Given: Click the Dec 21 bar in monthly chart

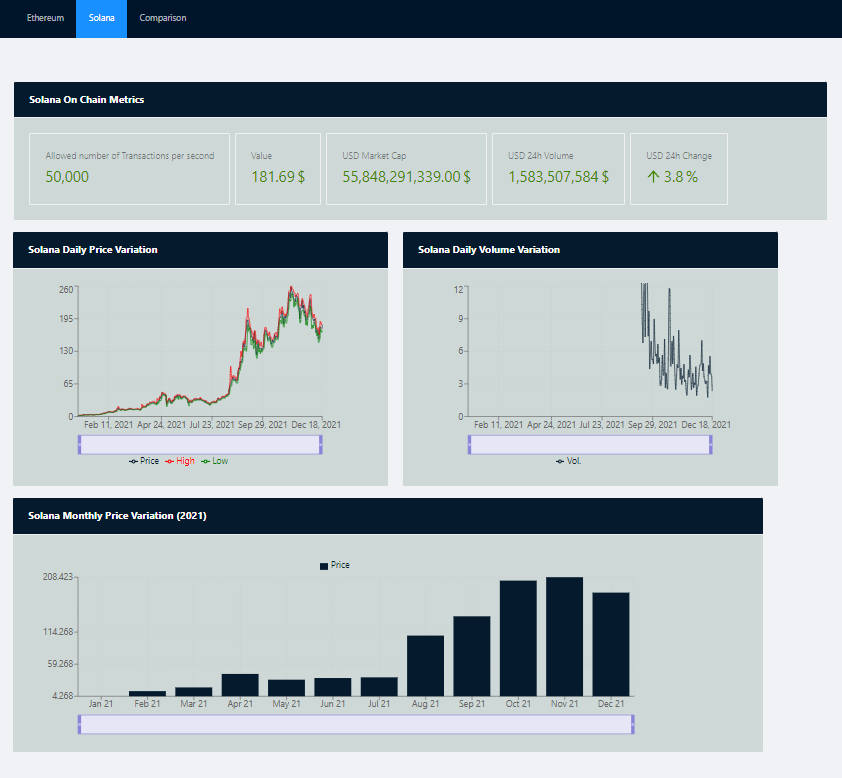Looking at the screenshot, I should [x=611, y=644].
